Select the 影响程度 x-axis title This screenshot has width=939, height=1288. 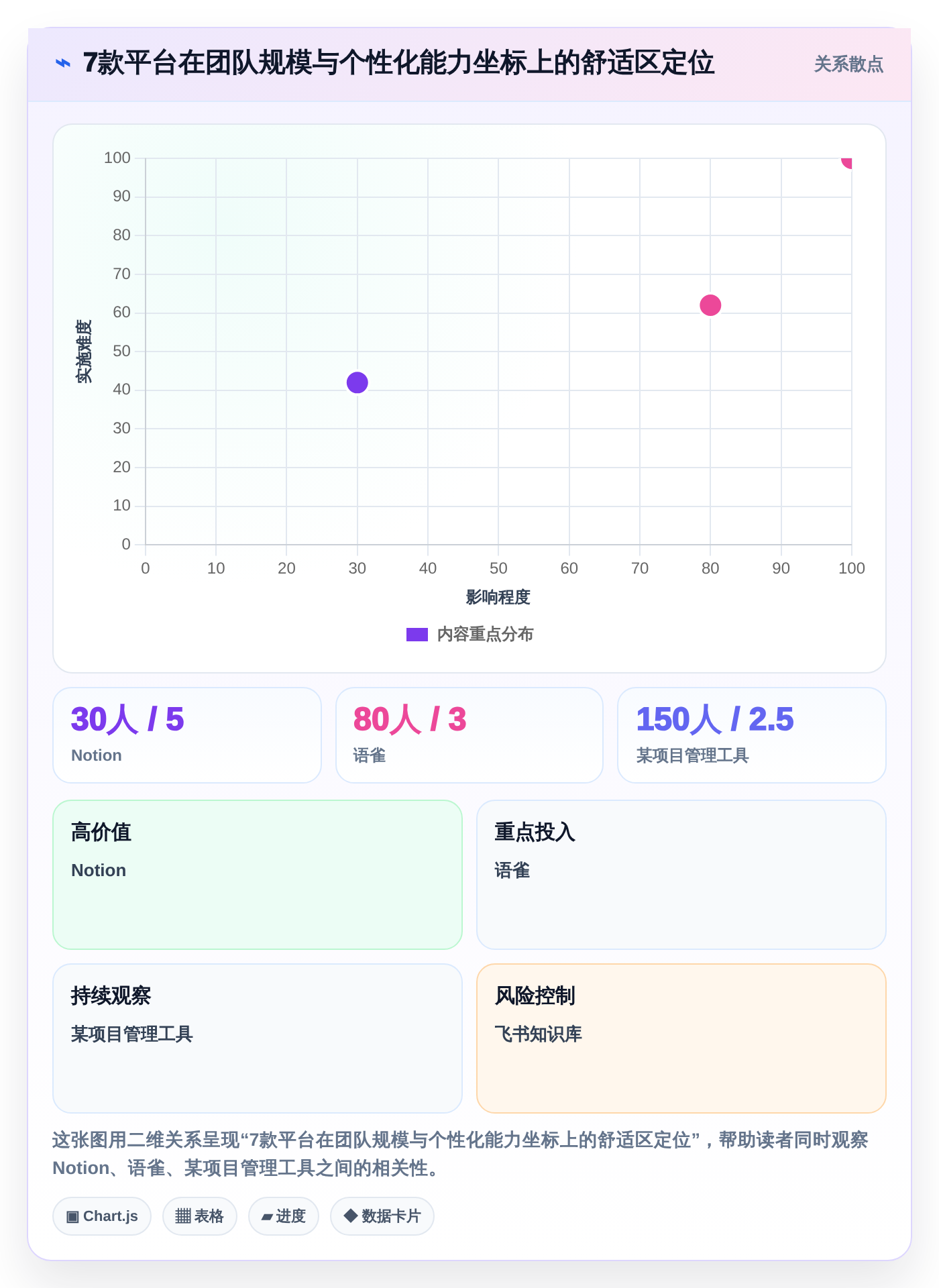(x=498, y=597)
